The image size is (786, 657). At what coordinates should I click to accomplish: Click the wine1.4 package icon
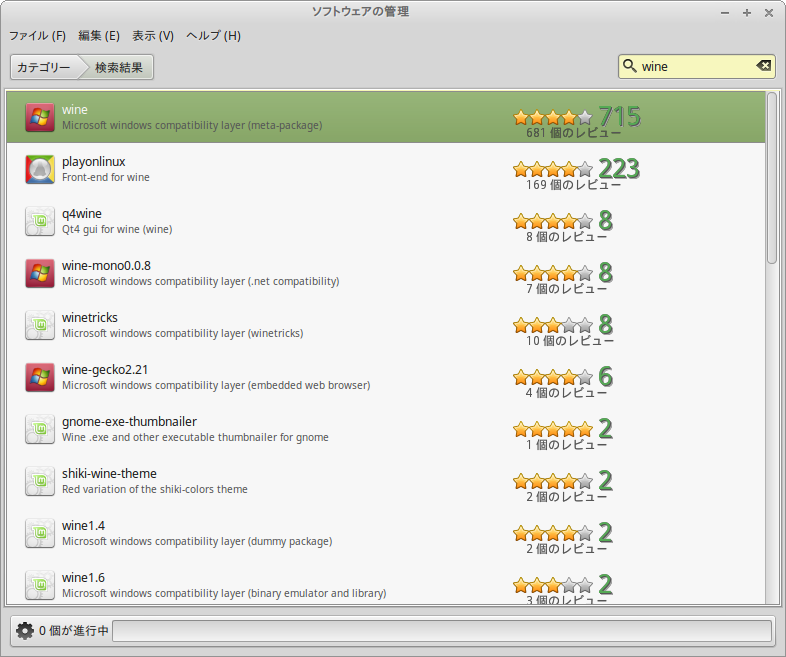[x=40, y=534]
